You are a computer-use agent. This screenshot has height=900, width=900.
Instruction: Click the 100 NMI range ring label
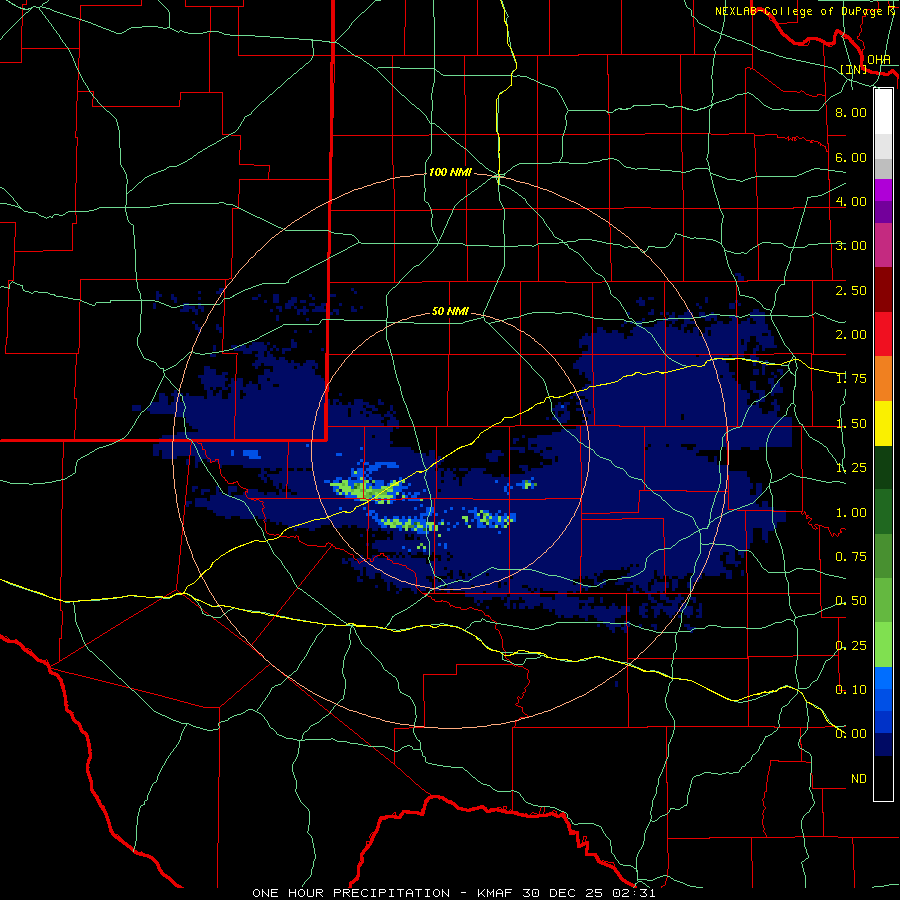450,172
